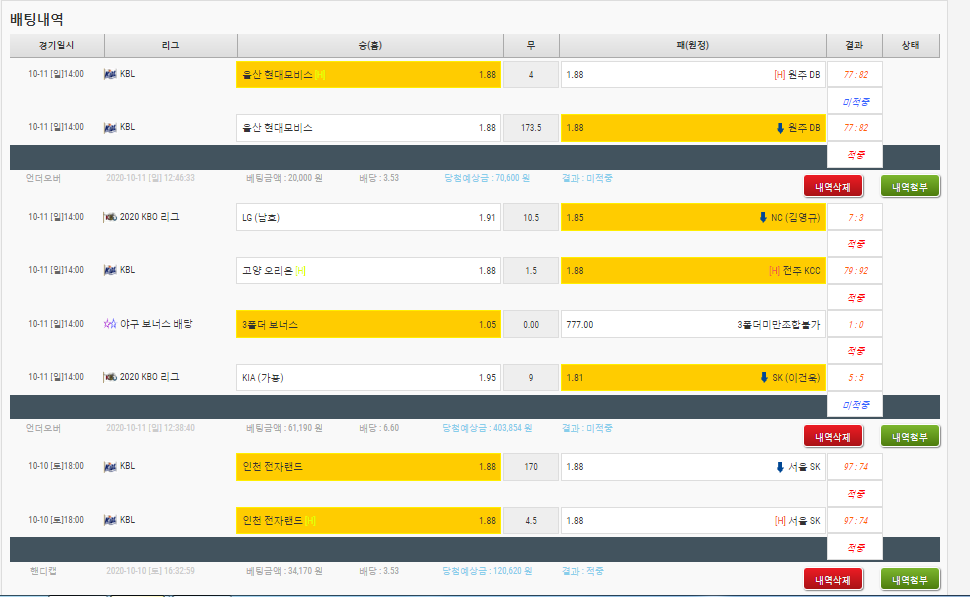Click the blue down arrow next to 원주 DB
Image resolution: width=970 pixels, height=597 pixels.
coord(780,128)
